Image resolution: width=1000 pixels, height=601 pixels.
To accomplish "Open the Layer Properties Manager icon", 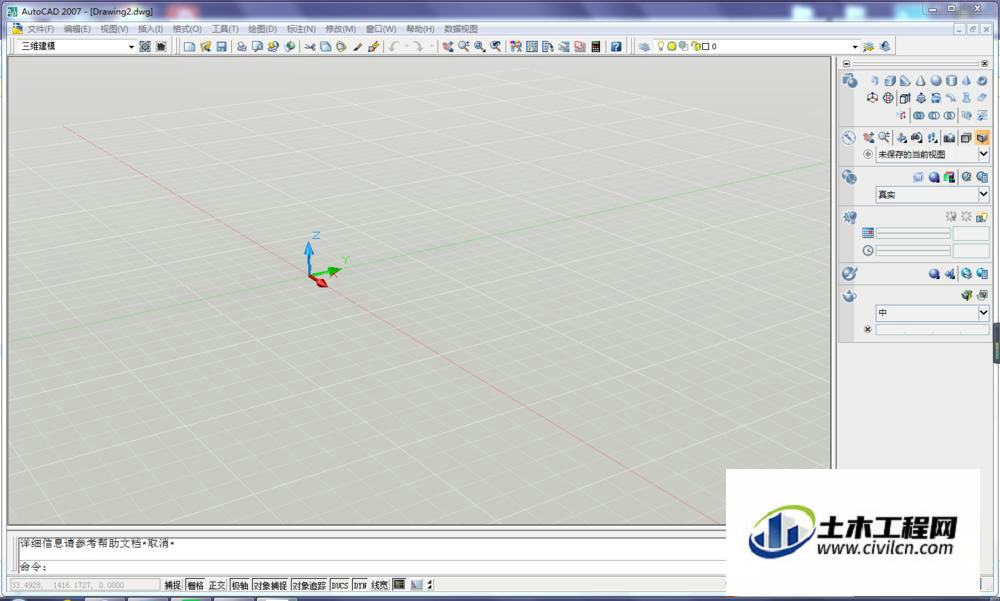I will click(644, 47).
